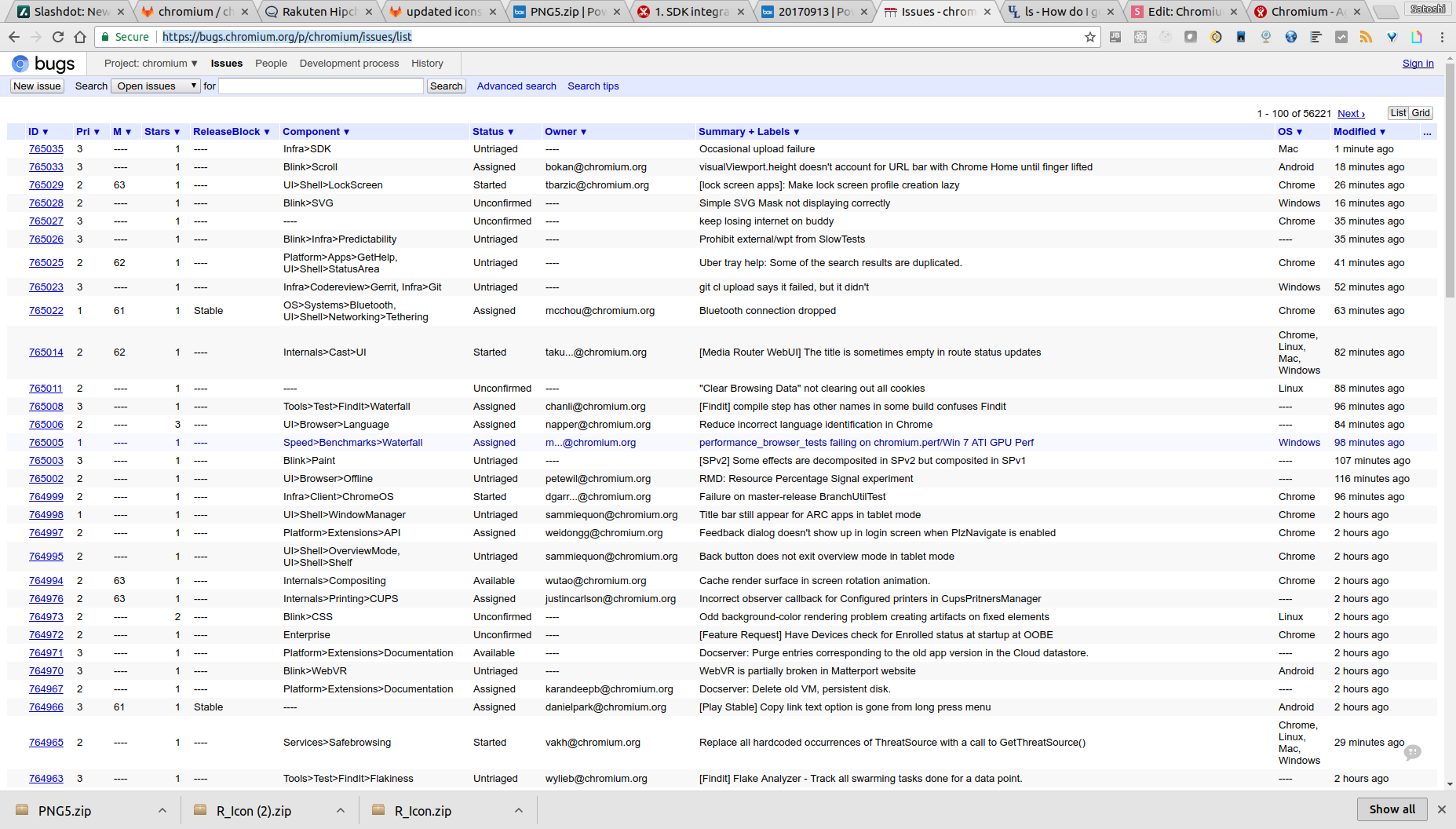Open the Modified column header menu
Image resolution: width=1456 pixels, height=829 pixels.
click(1359, 132)
